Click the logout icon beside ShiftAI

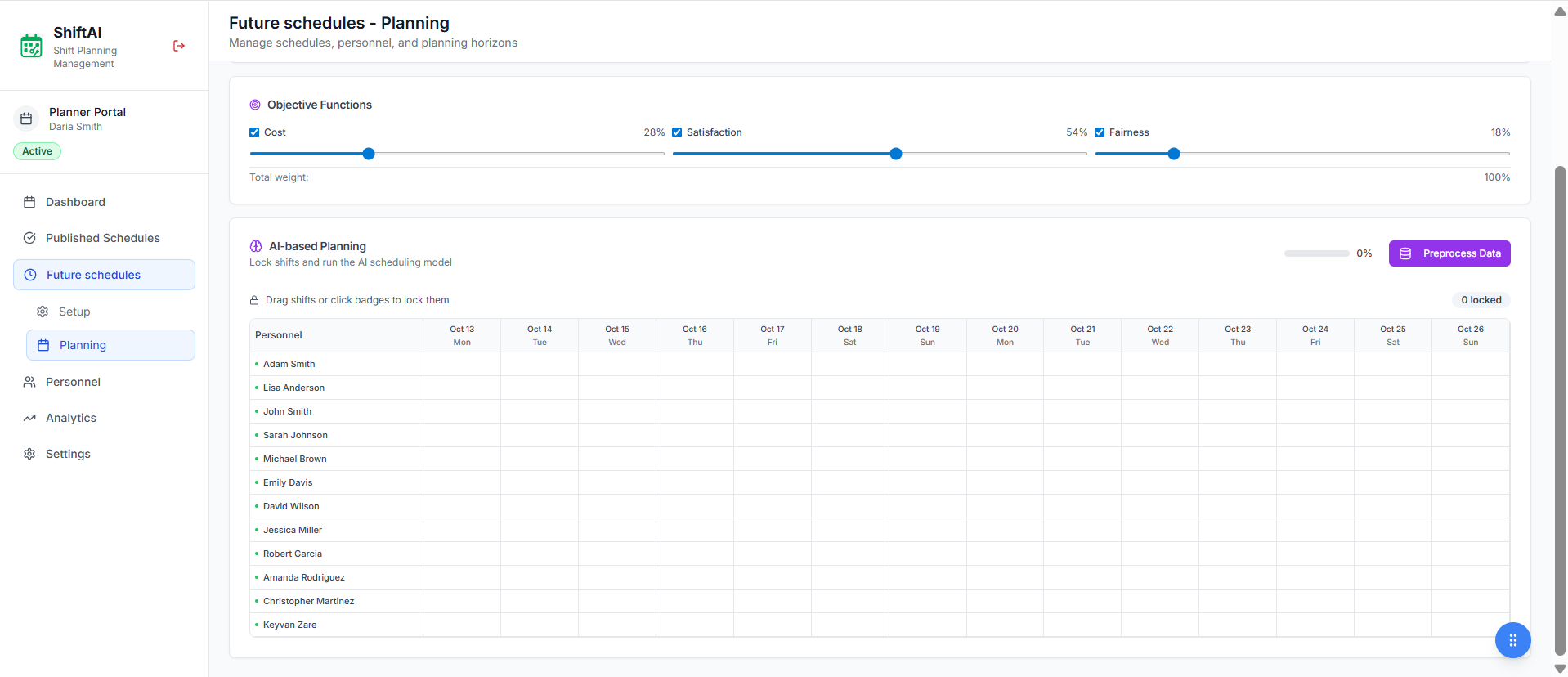coord(179,46)
